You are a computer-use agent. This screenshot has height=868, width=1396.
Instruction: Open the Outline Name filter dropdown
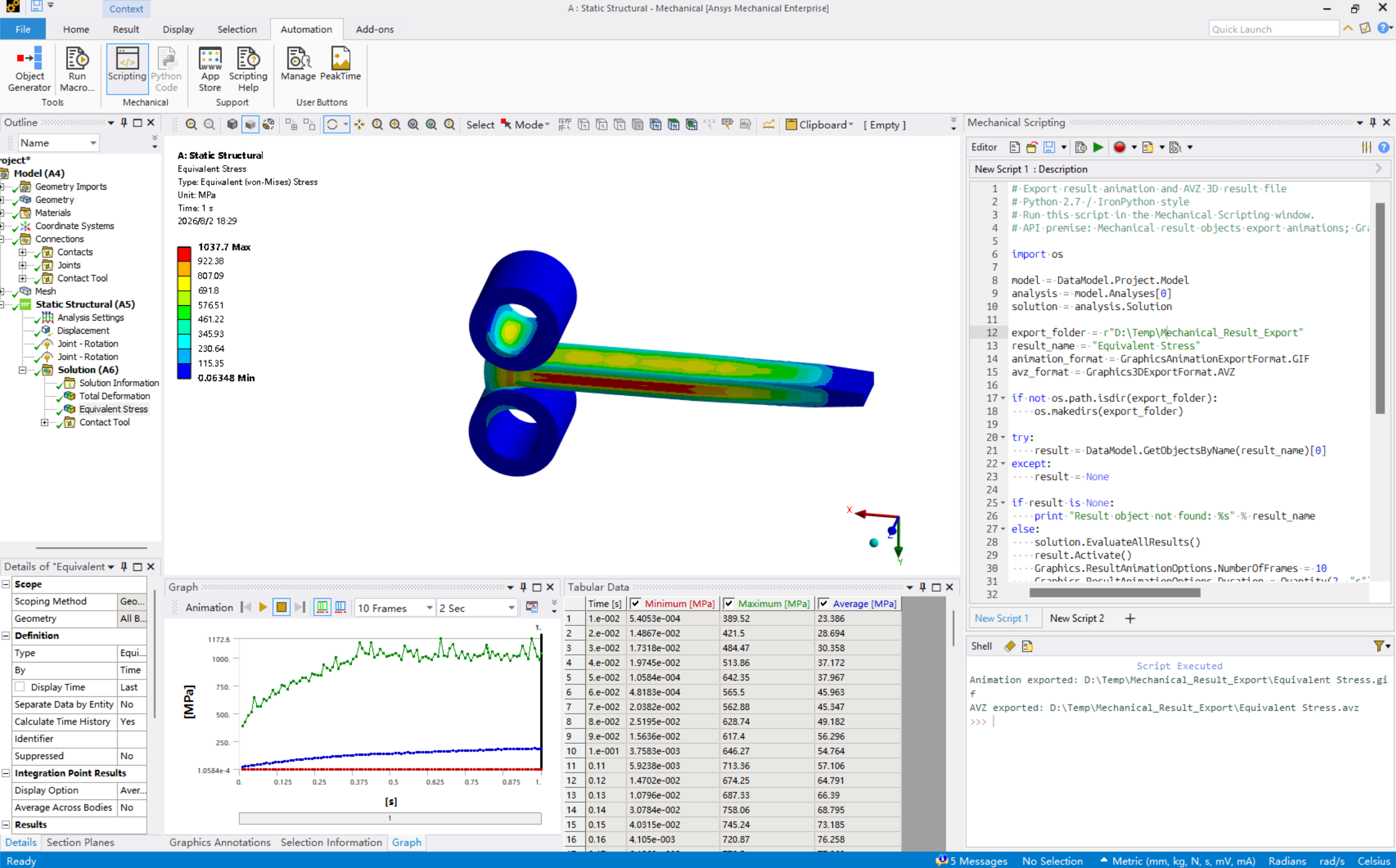(58, 143)
